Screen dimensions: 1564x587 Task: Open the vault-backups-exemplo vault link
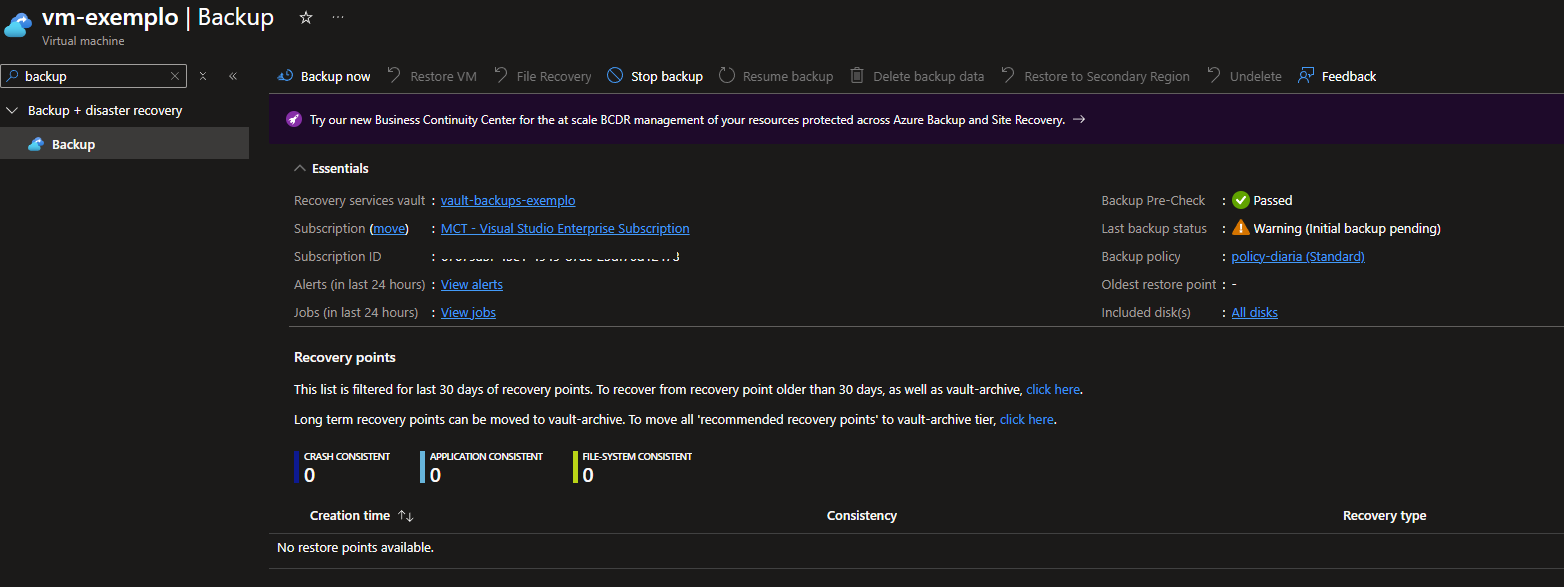(x=508, y=201)
